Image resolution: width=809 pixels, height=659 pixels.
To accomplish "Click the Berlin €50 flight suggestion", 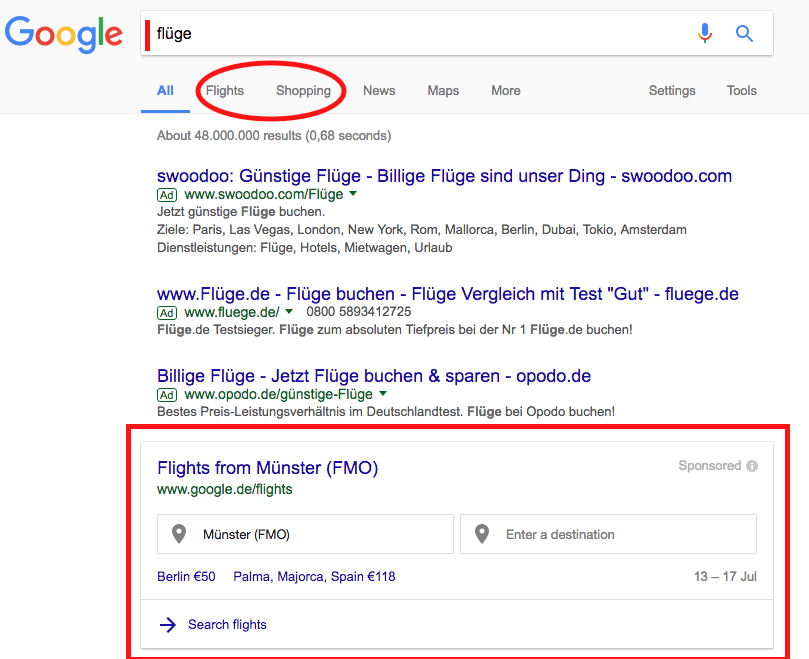I will [186, 576].
